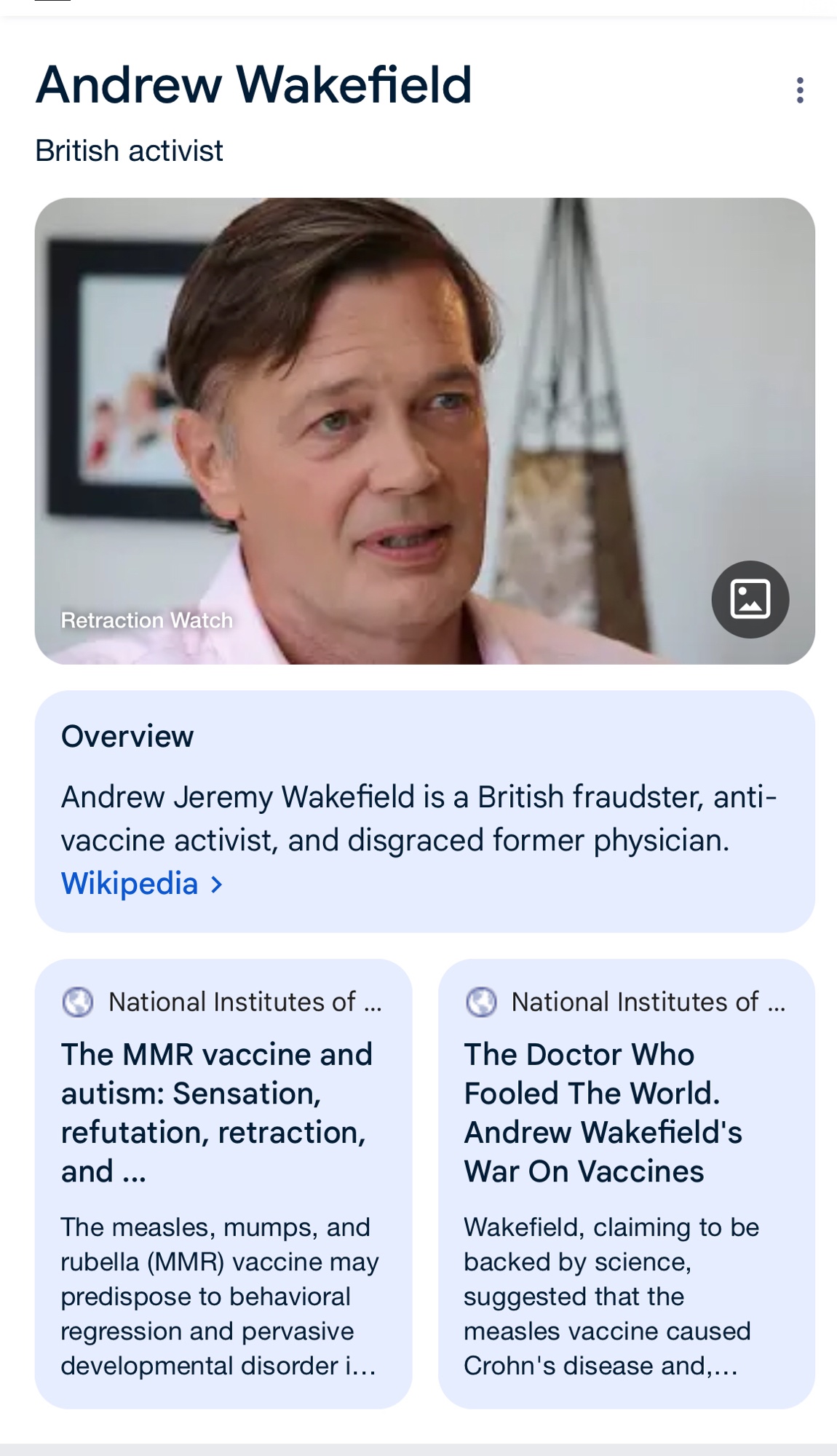Click the chevron arrow beside Wikipedia

click(x=216, y=885)
